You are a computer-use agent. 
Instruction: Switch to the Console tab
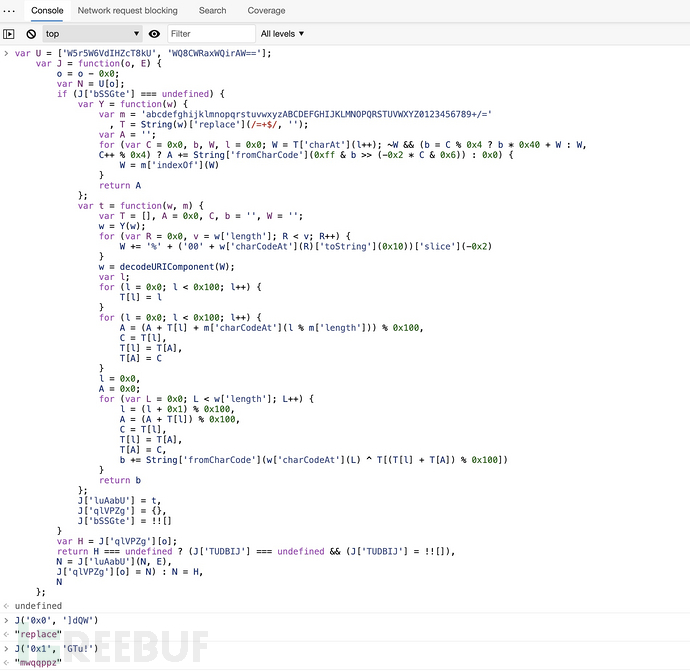pyautogui.click(x=47, y=10)
